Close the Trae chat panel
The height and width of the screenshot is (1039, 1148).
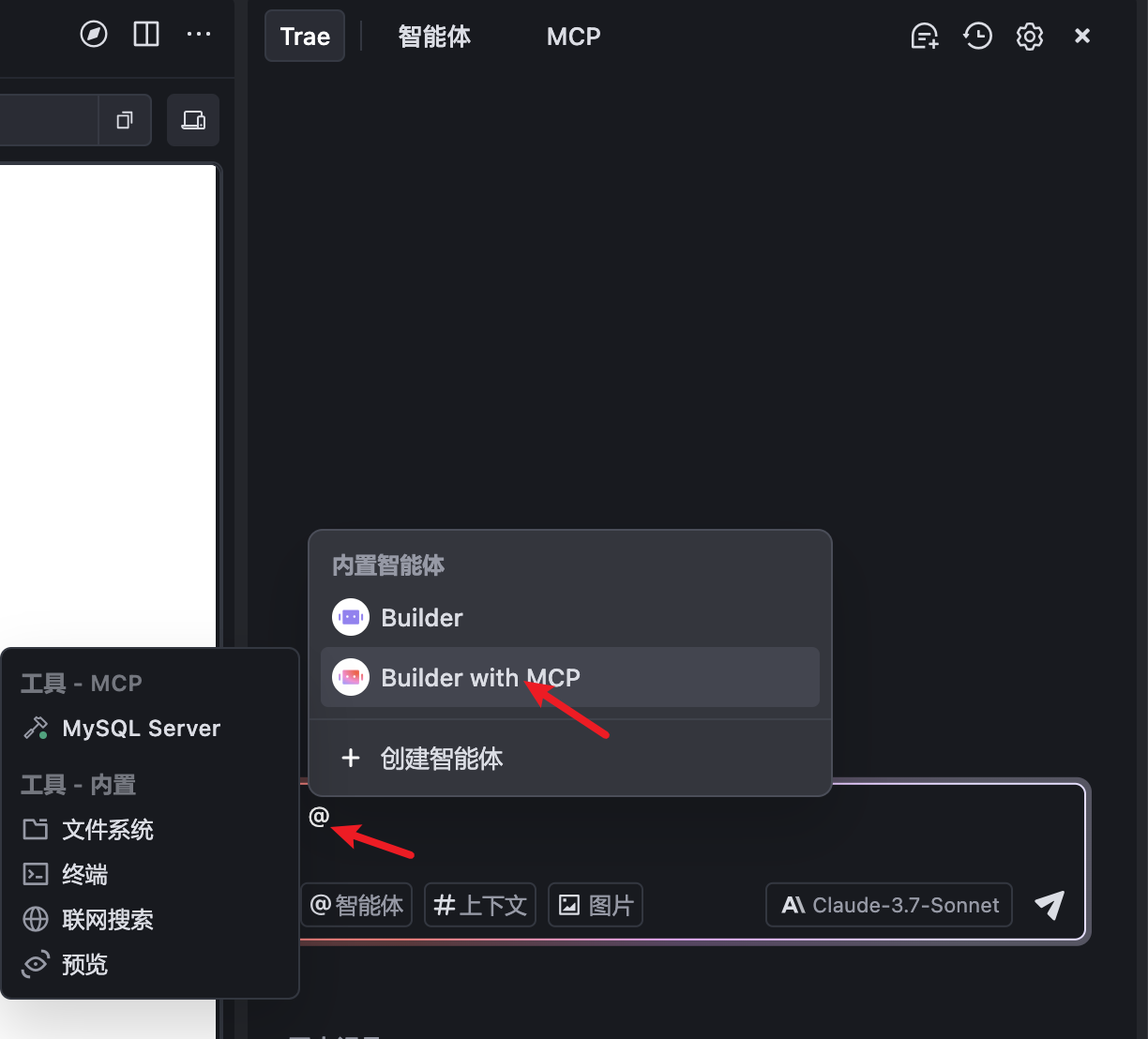pos(1082,36)
